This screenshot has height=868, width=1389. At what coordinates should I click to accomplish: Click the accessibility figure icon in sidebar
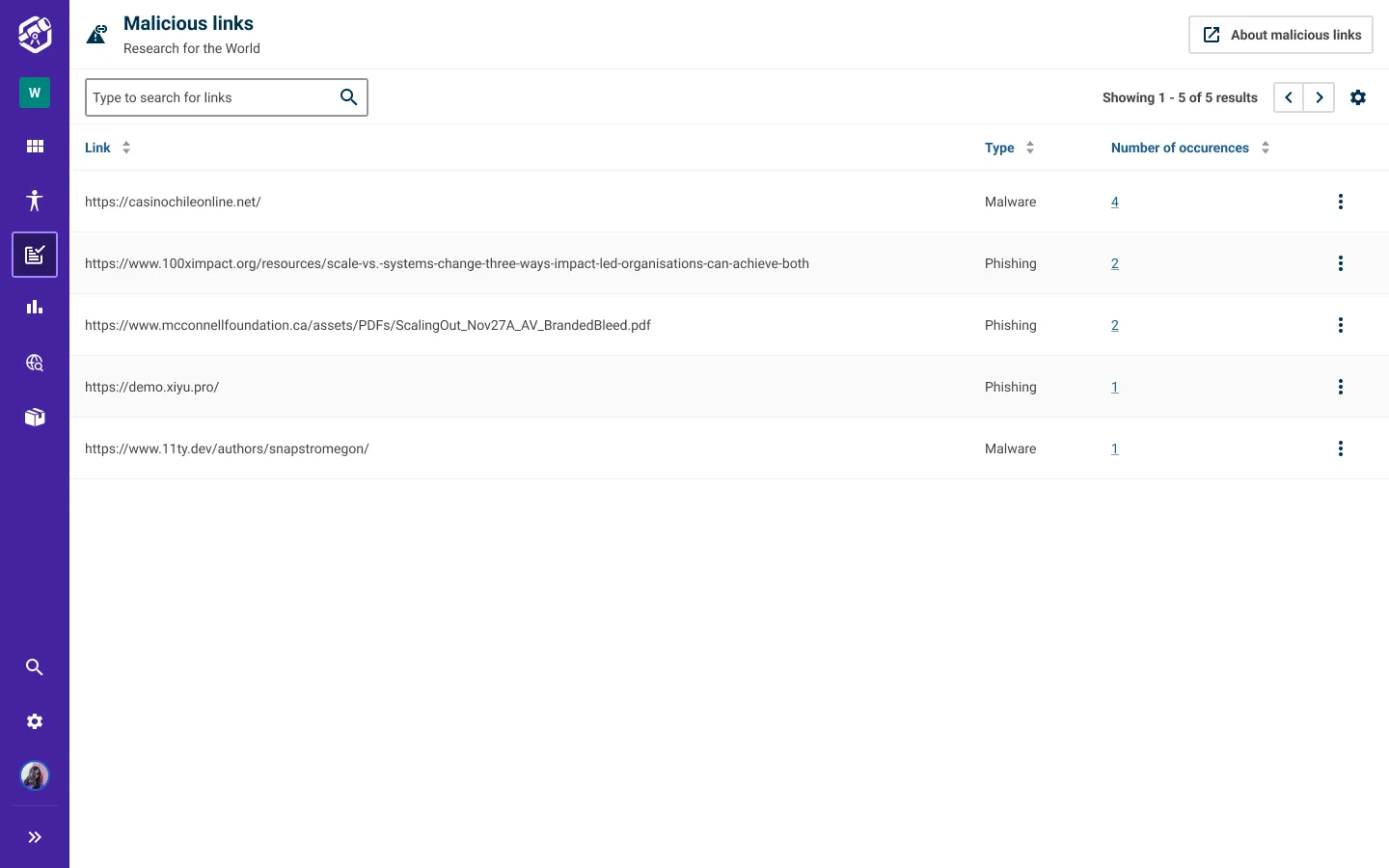(35, 201)
